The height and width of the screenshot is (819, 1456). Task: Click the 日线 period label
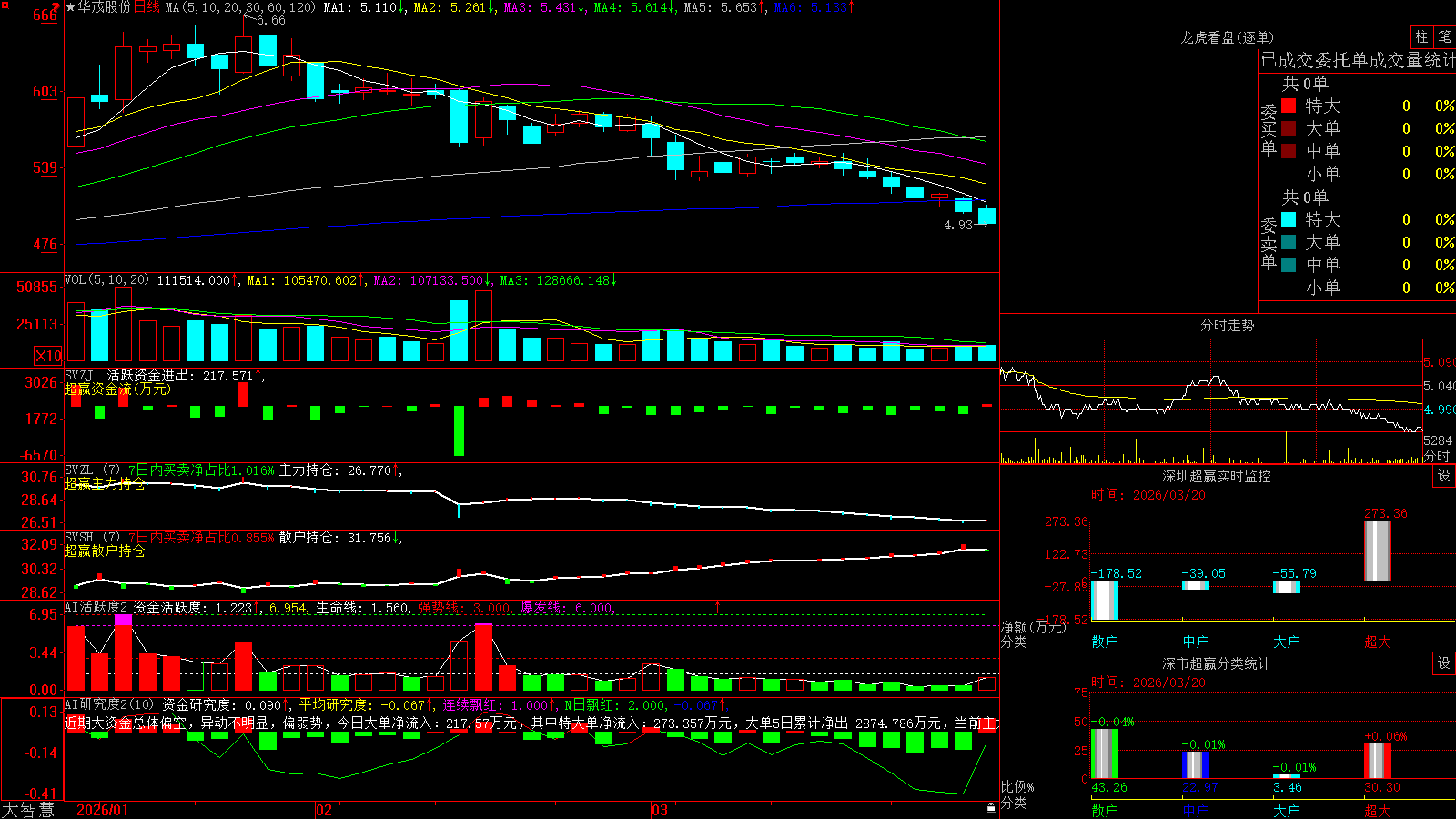147,7
